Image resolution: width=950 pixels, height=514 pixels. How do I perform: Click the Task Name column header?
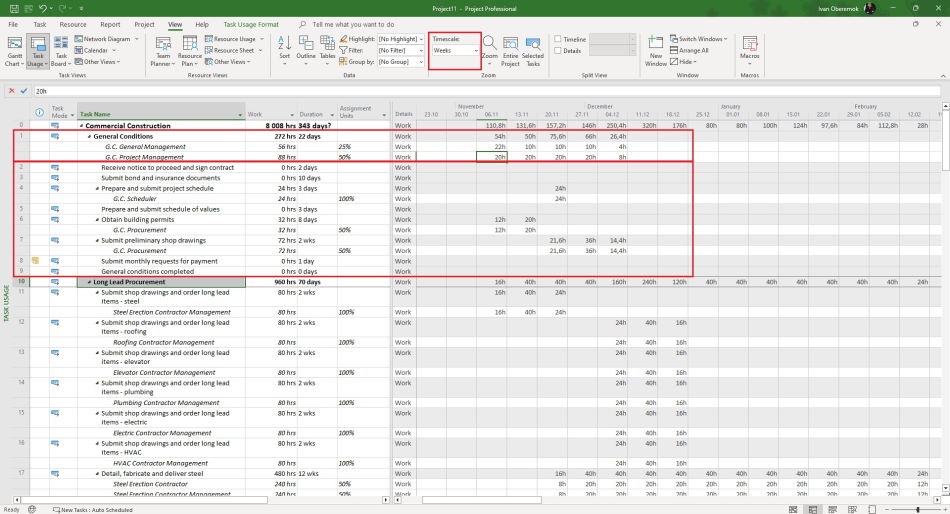(161, 114)
